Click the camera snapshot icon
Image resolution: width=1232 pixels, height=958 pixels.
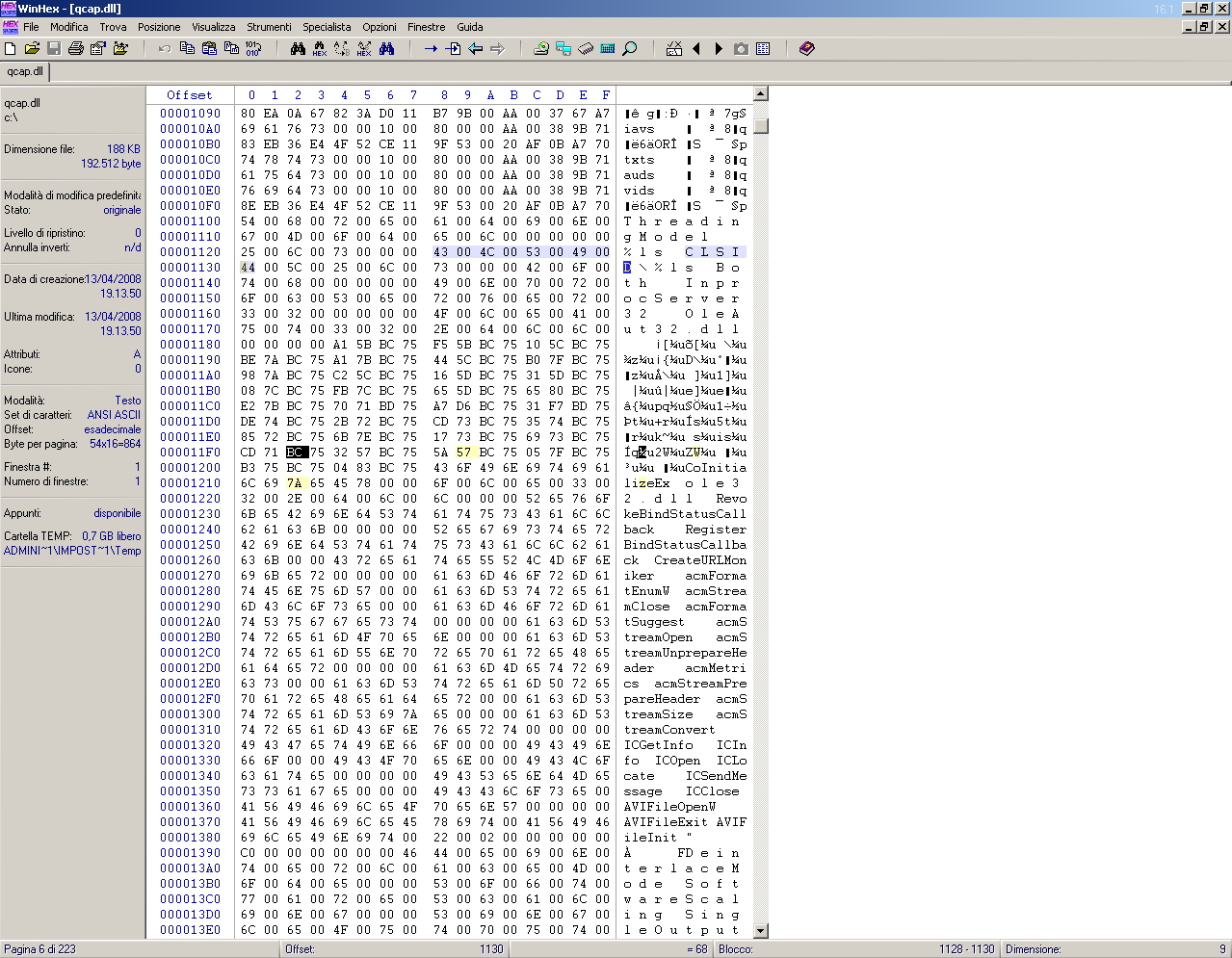click(x=741, y=48)
